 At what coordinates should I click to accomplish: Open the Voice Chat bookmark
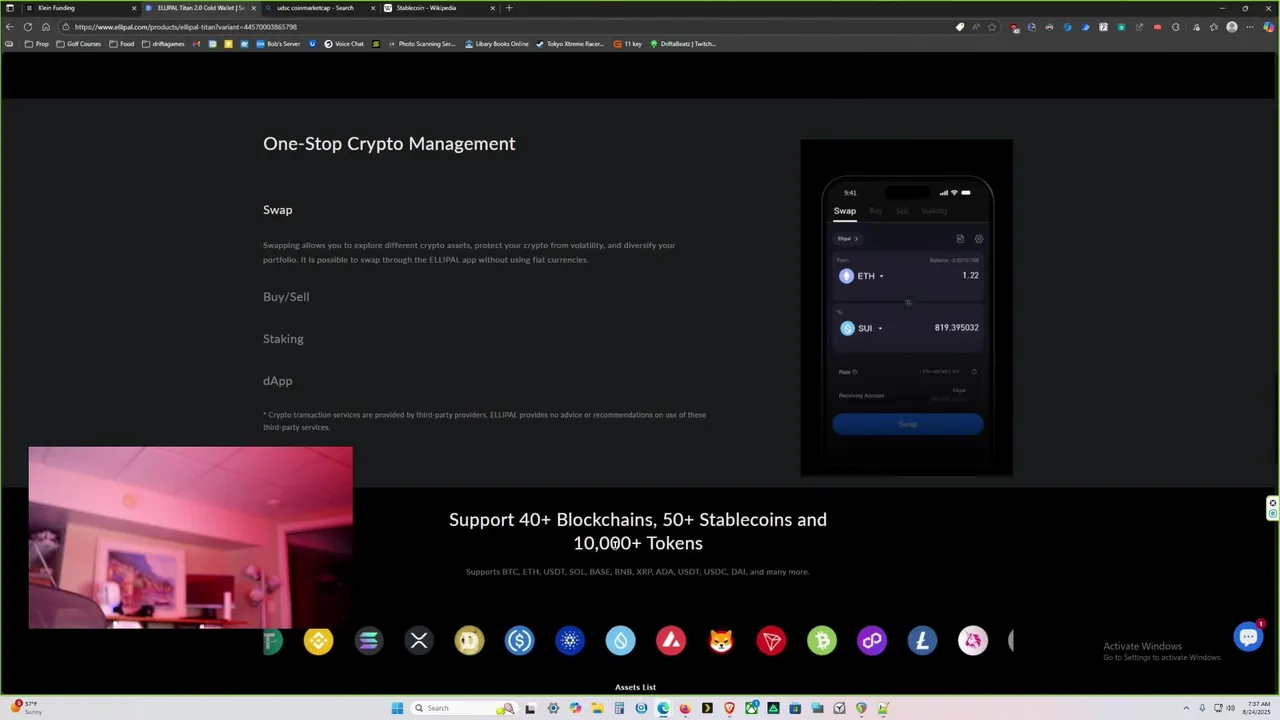pyautogui.click(x=344, y=44)
